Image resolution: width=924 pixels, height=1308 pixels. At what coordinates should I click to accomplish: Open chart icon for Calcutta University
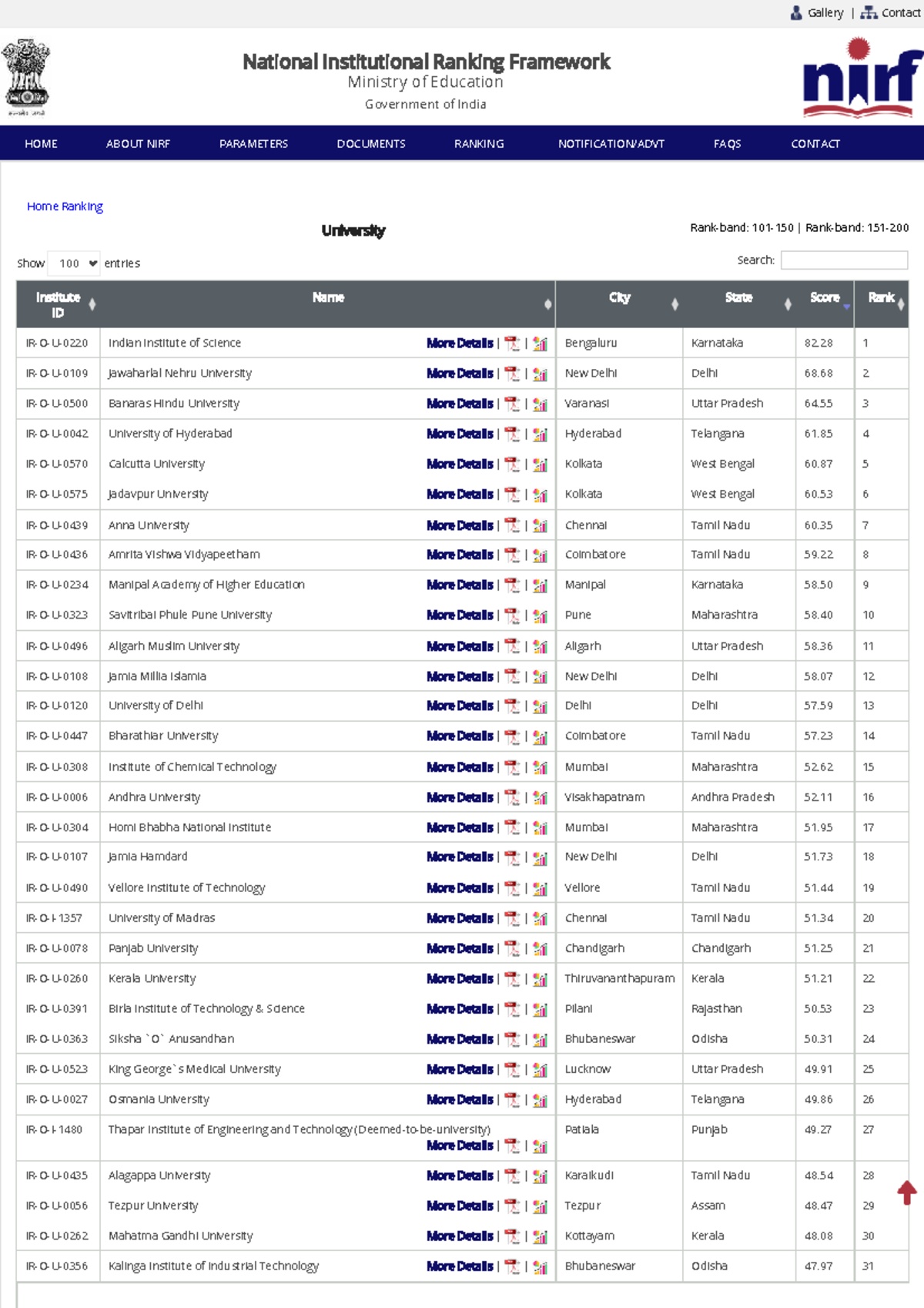(540, 465)
